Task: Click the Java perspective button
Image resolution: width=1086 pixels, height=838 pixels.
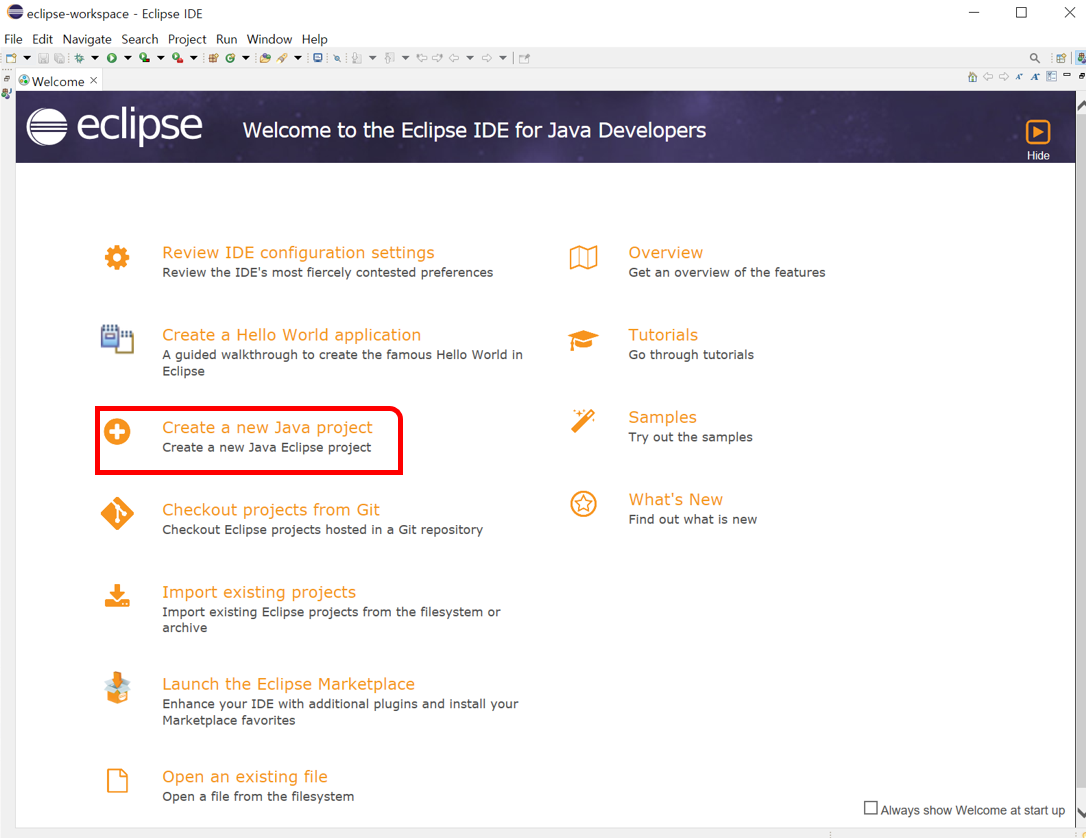Action: [1080, 58]
